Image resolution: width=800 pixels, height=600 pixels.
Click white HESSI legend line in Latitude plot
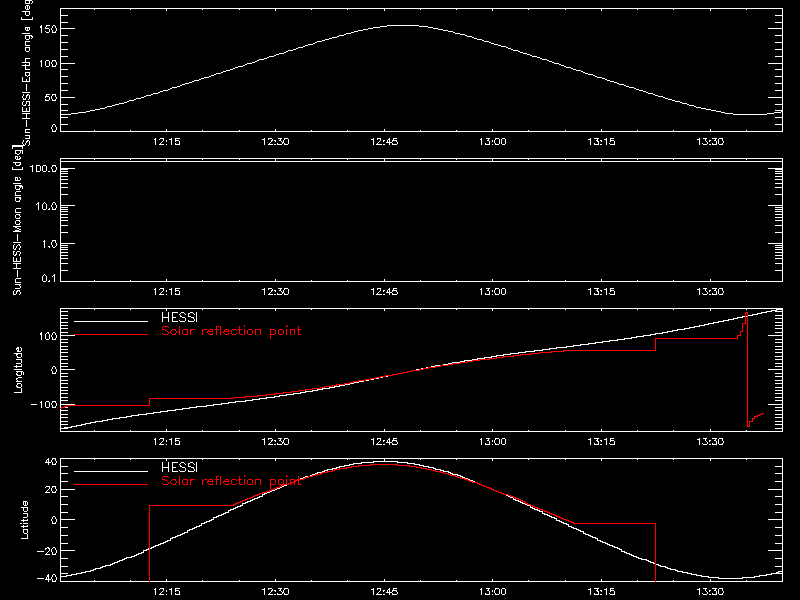111,471
